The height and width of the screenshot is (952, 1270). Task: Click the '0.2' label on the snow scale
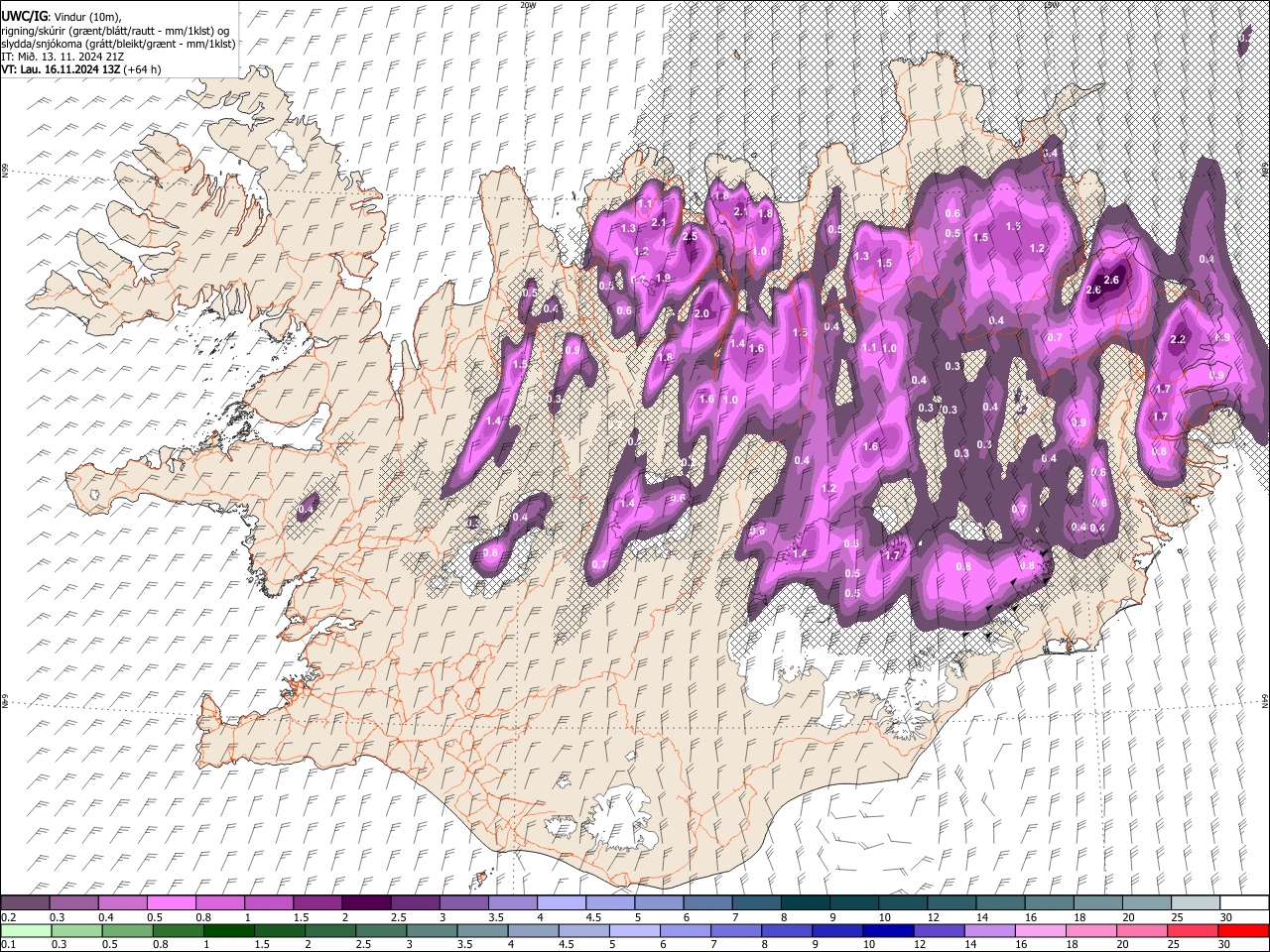pyautogui.click(x=7, y=917)
